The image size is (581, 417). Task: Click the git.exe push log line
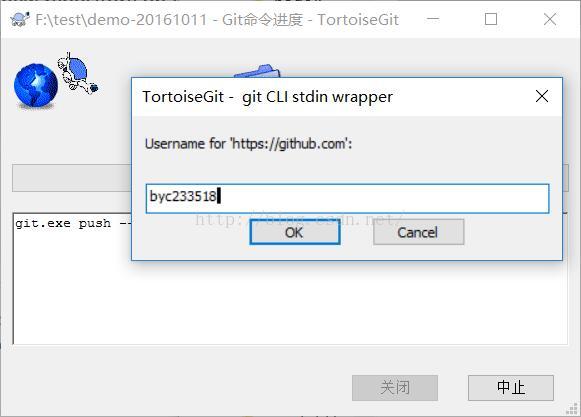pyautogui.click(x=73, y=224)
